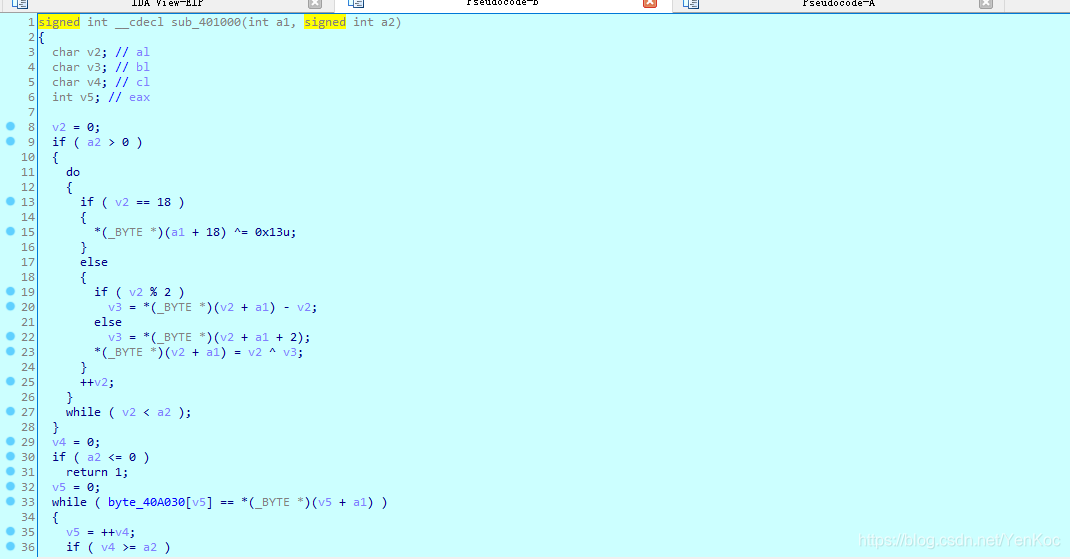Close the Pseudocode-B tab
The image size is (1070, 559).
[650, 3]
